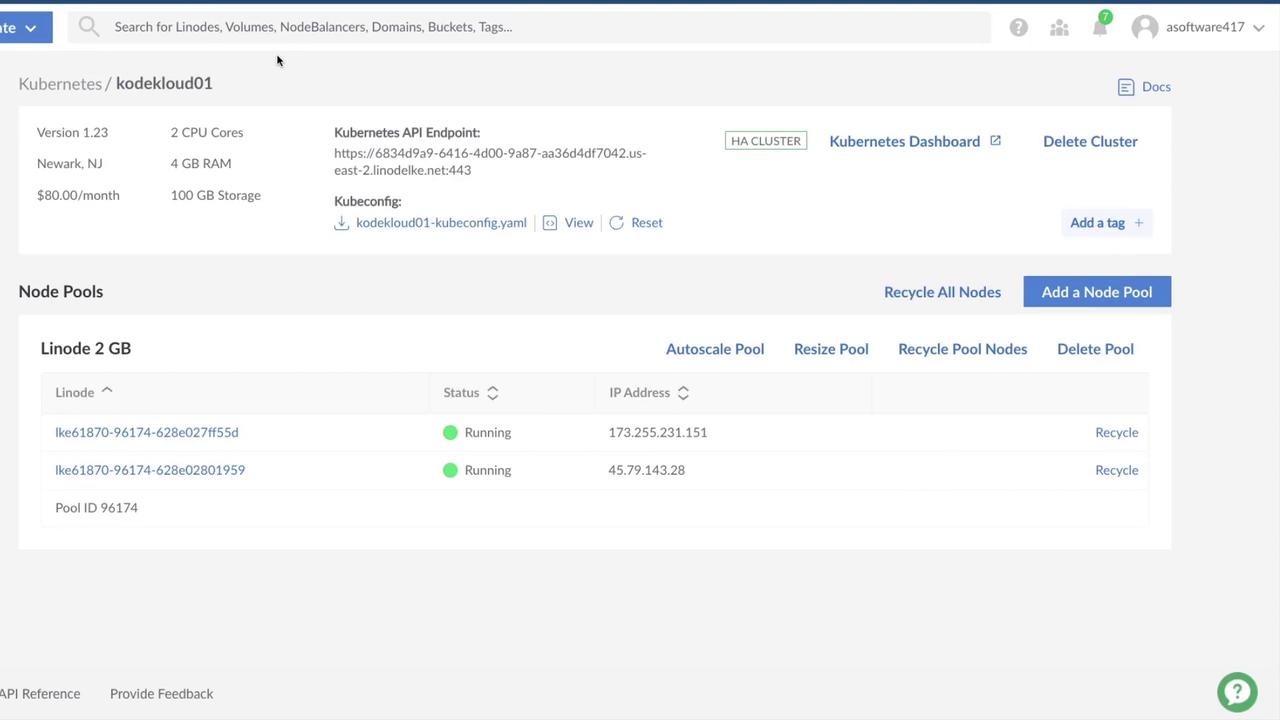The width and height of the screenshot is (1280, 720).
Task: Toggle sort order on Status column
Action: tap(492, 393)
